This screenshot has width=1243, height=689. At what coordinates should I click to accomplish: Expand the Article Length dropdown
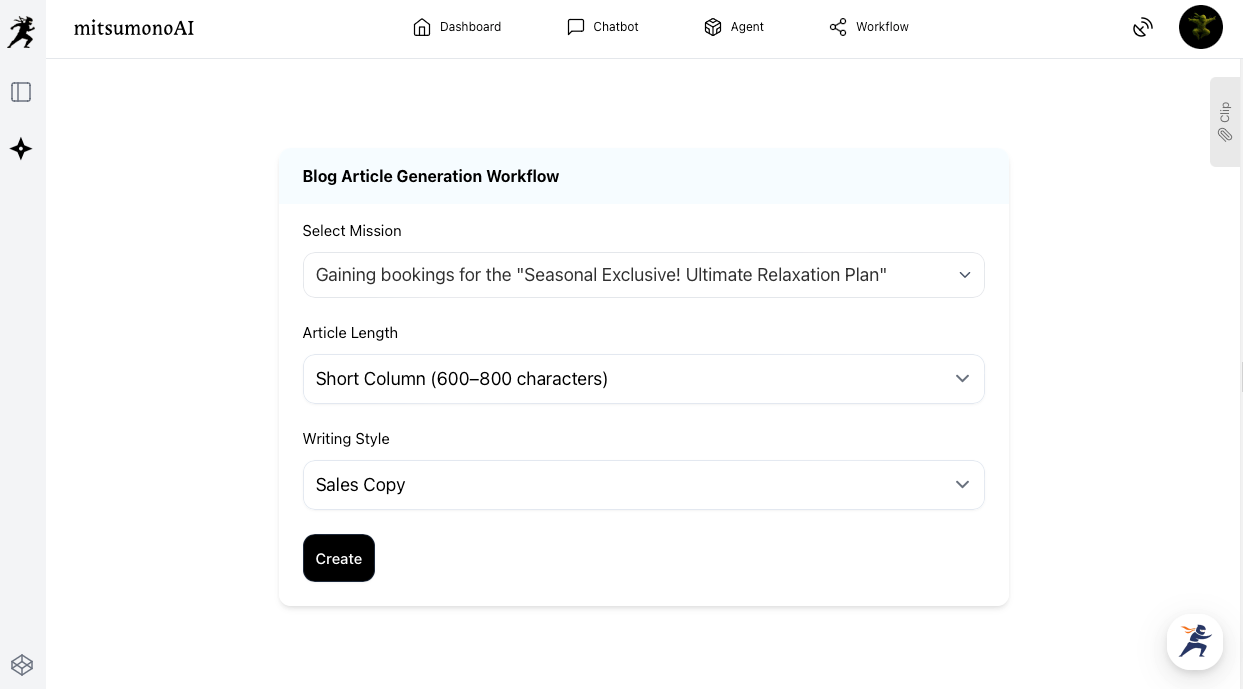click(x=643, y=379)
